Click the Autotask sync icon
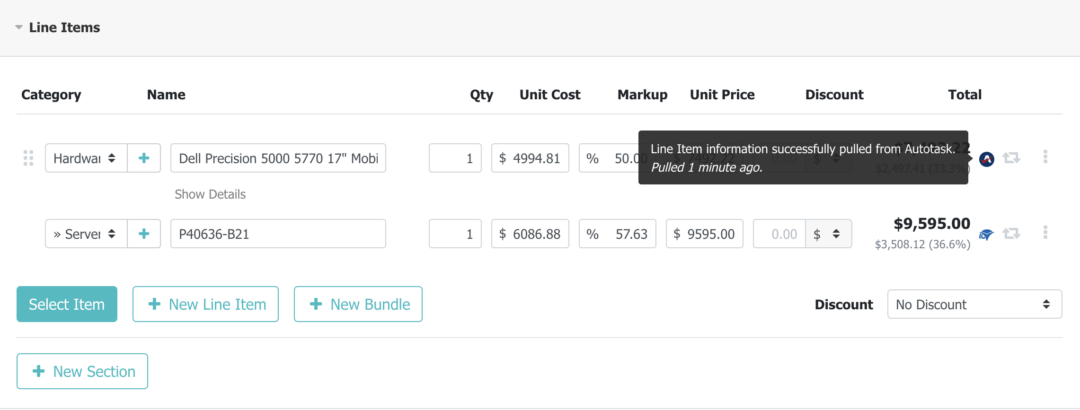Viewport: 1080px width, 410px height. [x=987, y=159]
